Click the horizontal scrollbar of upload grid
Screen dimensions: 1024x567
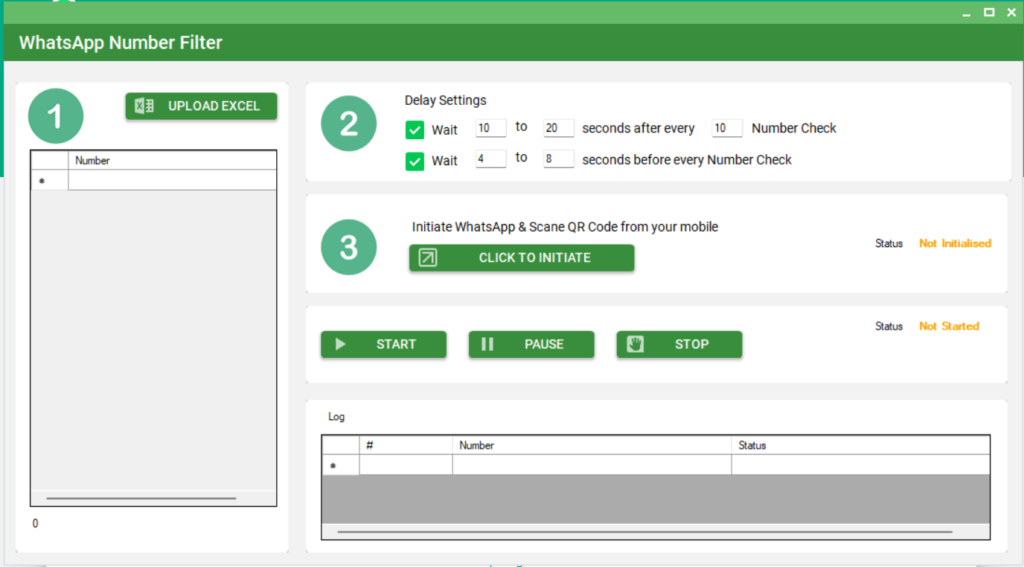(x=141, y=498)
